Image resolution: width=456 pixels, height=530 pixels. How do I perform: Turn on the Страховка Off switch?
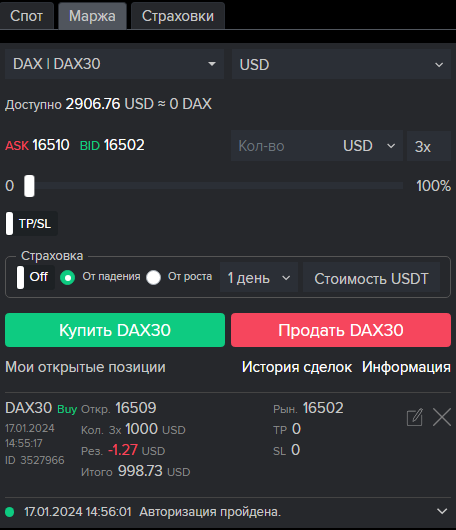35,277
